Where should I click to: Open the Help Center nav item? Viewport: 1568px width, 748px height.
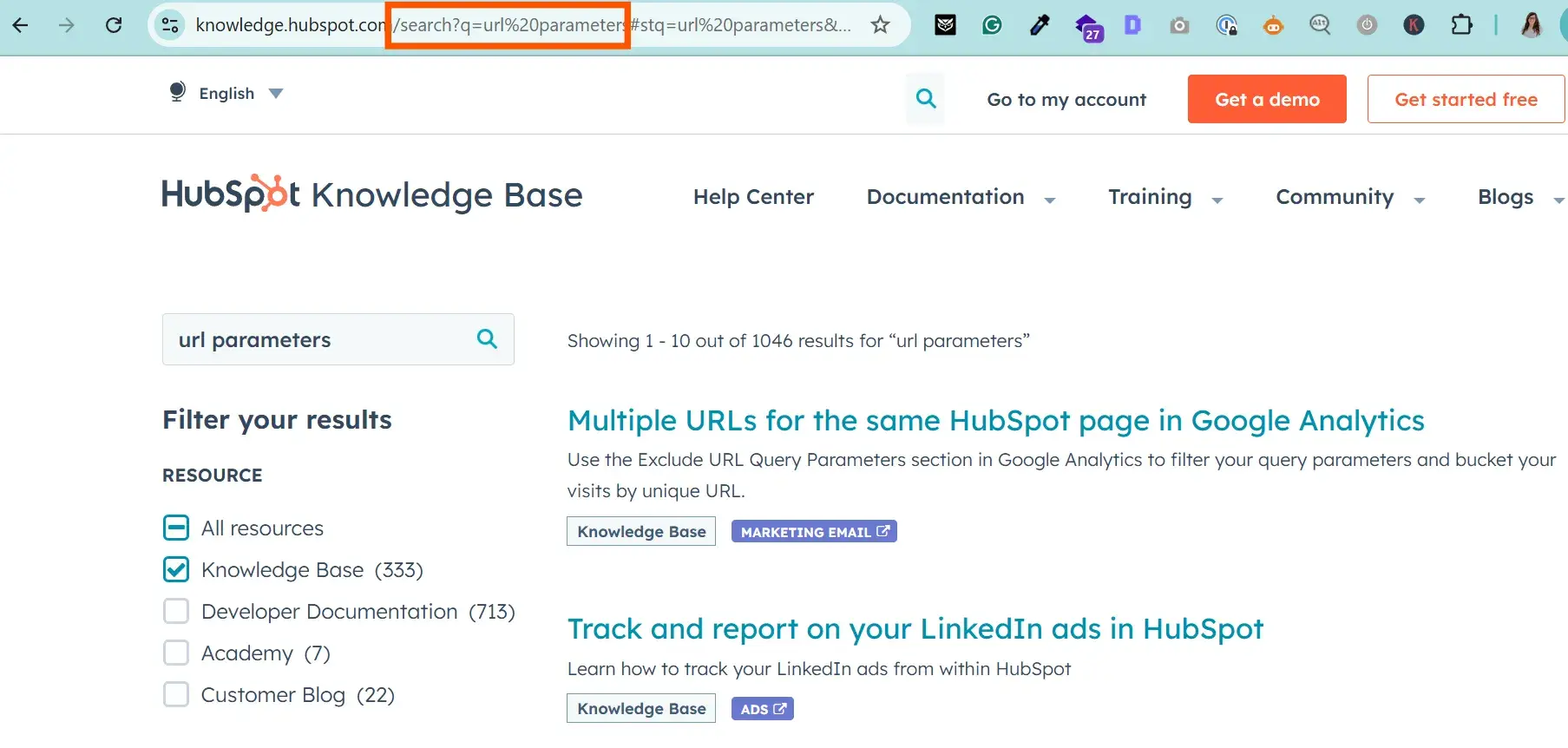(753, 198)
